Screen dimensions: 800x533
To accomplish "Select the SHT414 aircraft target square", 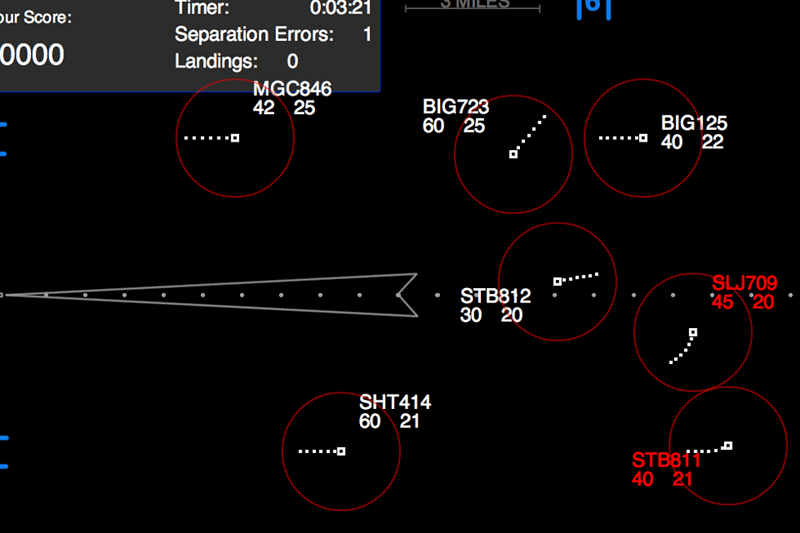I will 341,451.
